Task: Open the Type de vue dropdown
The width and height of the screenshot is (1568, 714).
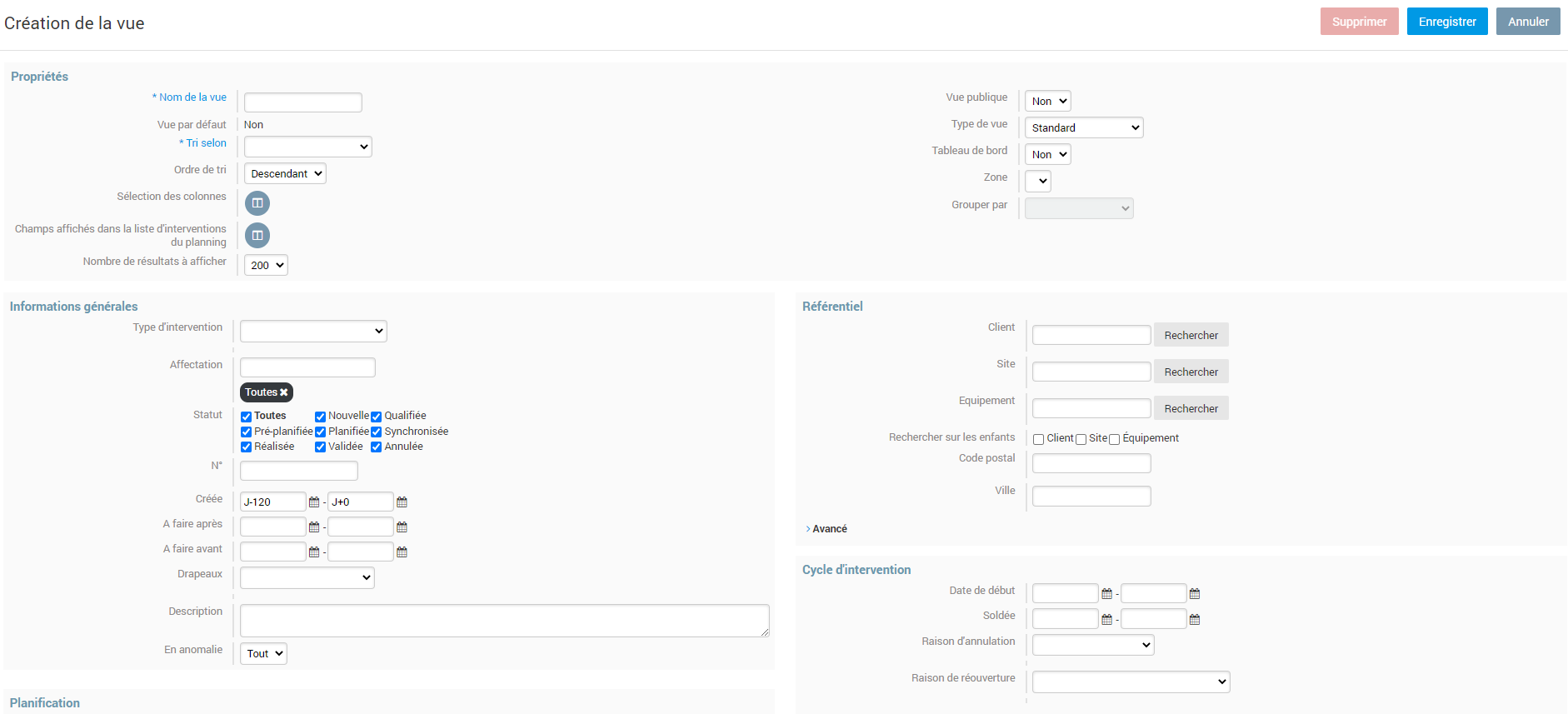Action: [x=1083, y=127]
